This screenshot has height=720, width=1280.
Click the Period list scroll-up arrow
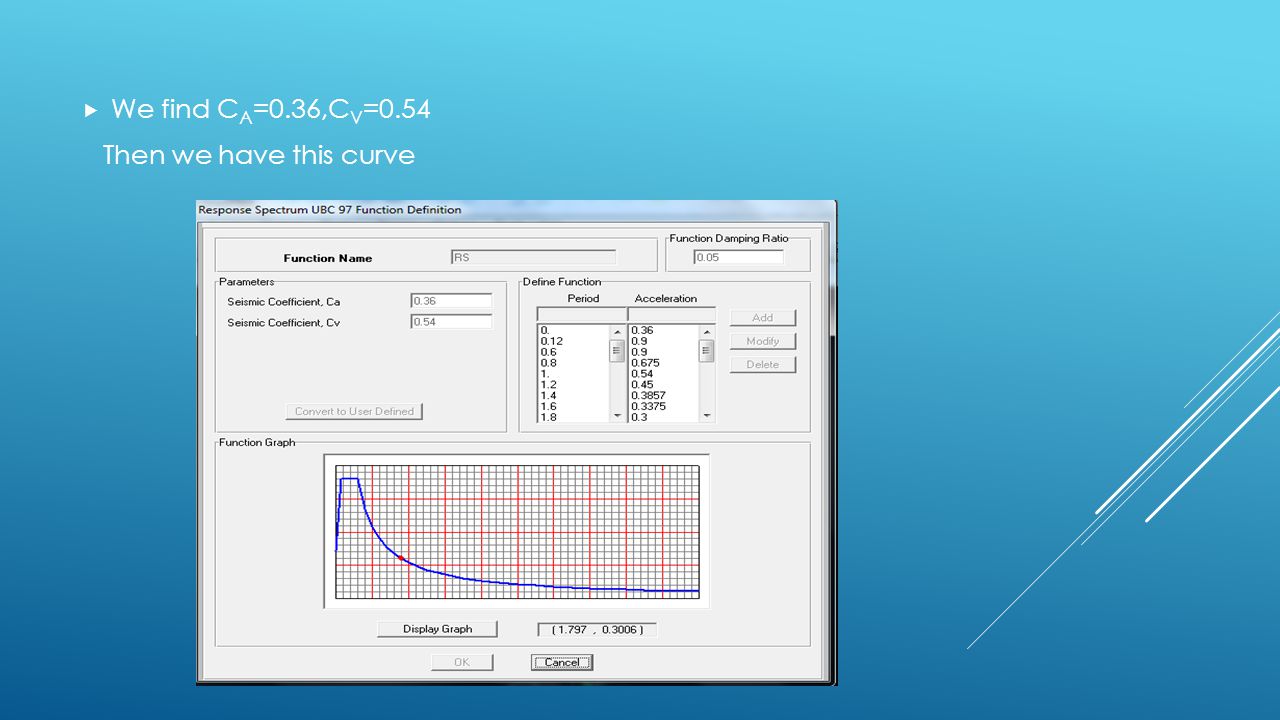coord(617,332)
